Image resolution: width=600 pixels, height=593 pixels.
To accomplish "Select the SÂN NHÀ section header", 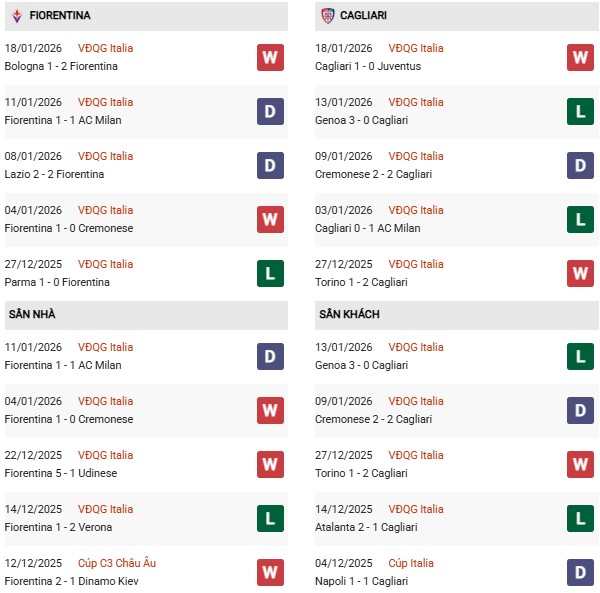I will (32, 314).
